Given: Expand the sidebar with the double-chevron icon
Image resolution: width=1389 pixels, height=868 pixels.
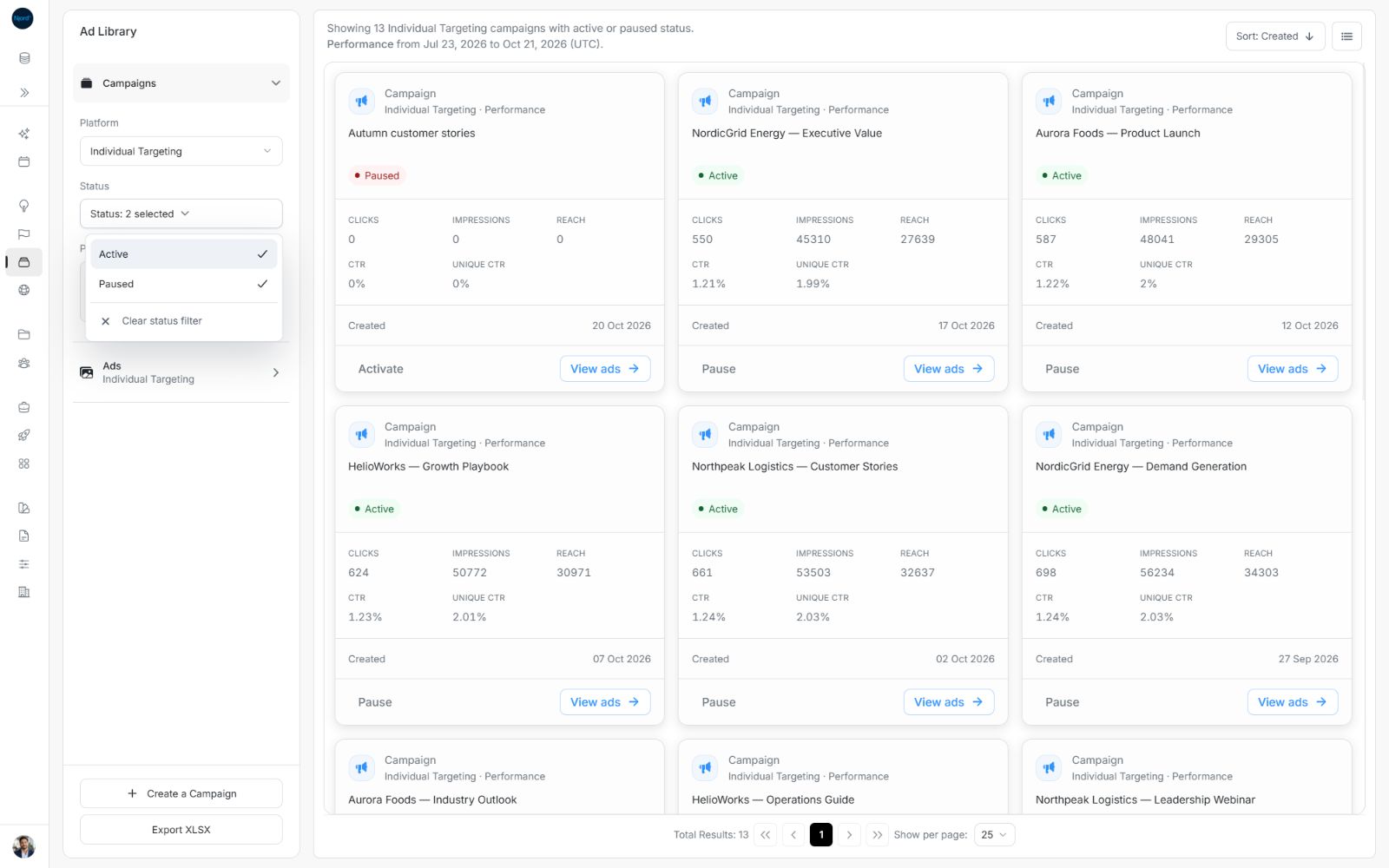Looking at the screenshot, I should (x=24, y=92).
